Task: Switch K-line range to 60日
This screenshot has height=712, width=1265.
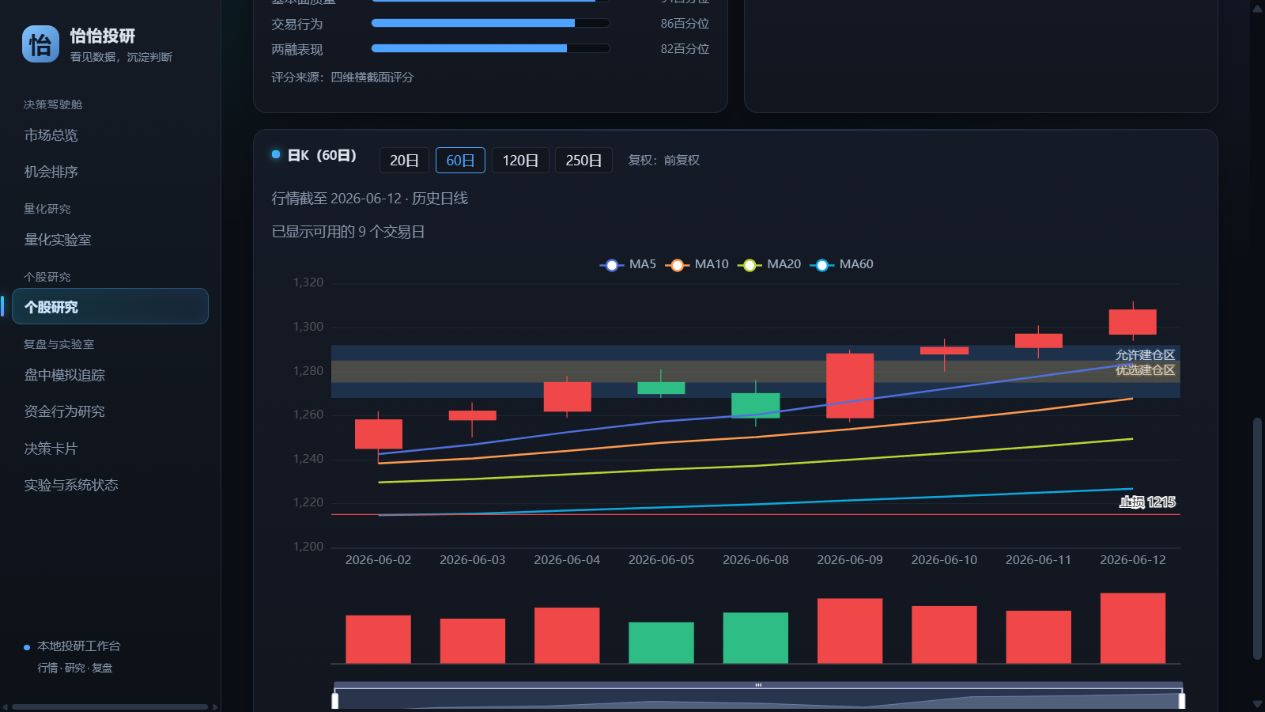Action: pos(460,160)
